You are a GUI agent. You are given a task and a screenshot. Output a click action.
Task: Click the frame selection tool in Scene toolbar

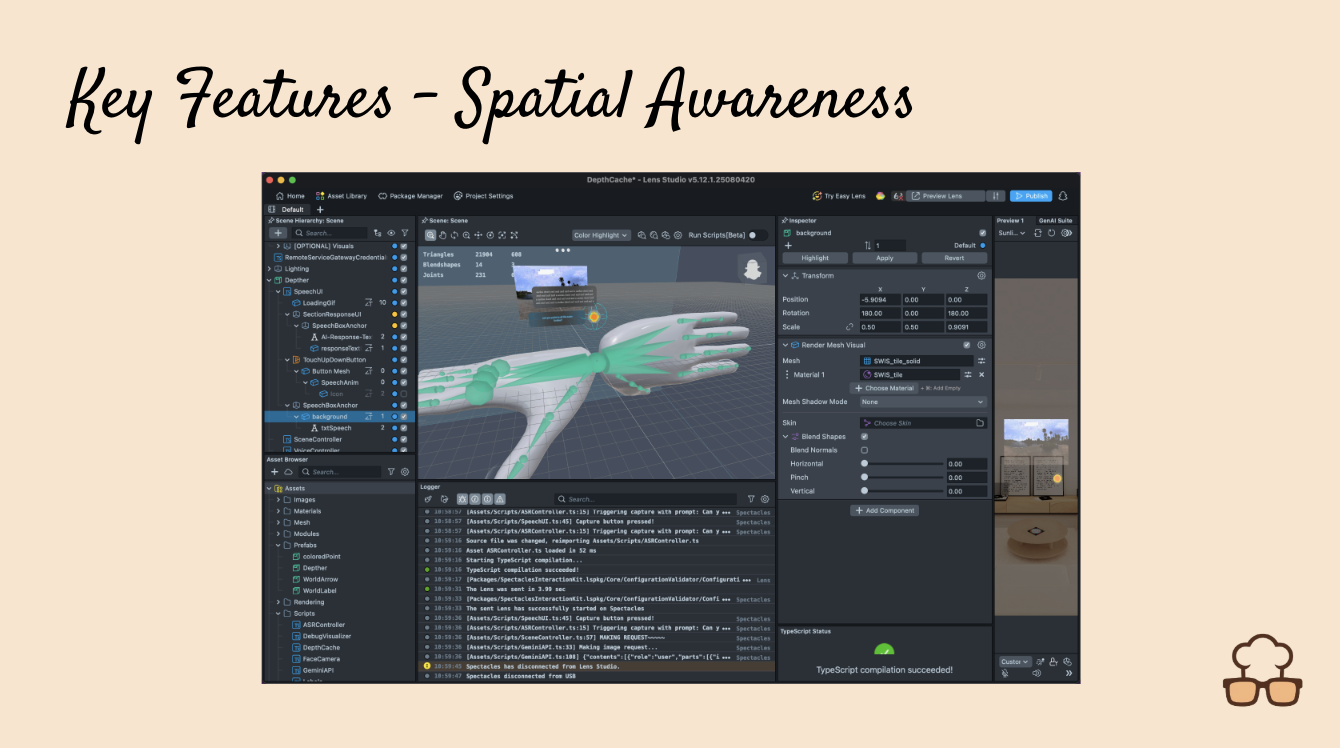(502, 235)
